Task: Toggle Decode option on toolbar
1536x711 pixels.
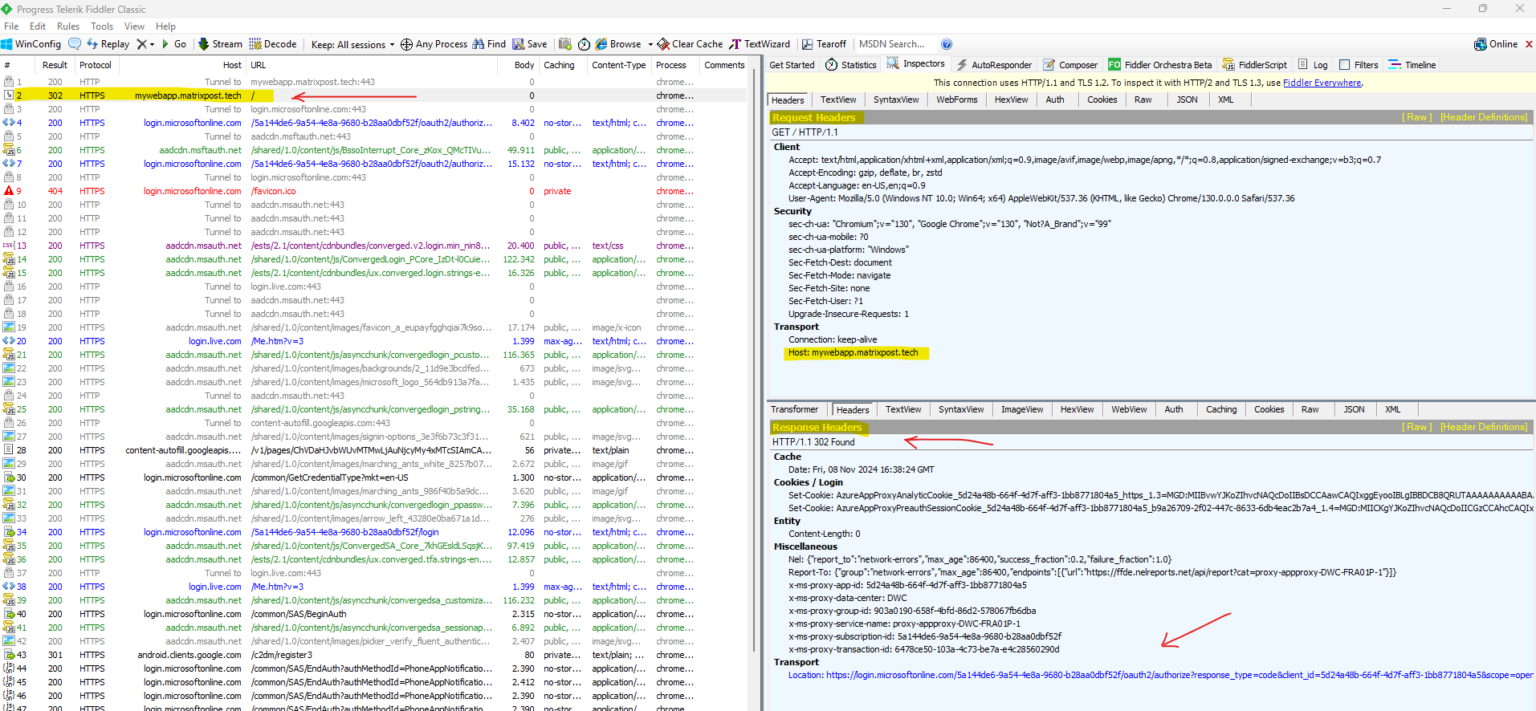Action: pos(273,44)
